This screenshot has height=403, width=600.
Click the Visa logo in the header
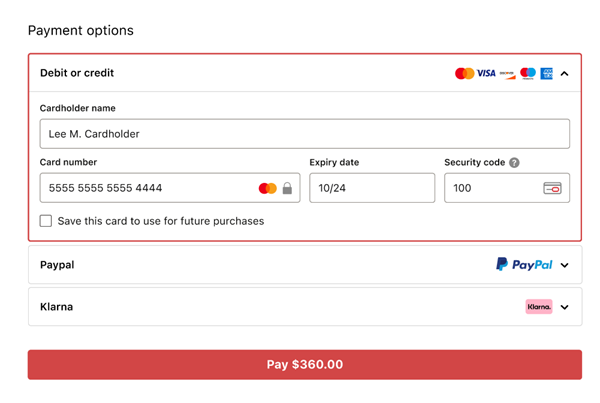(486, 73)
